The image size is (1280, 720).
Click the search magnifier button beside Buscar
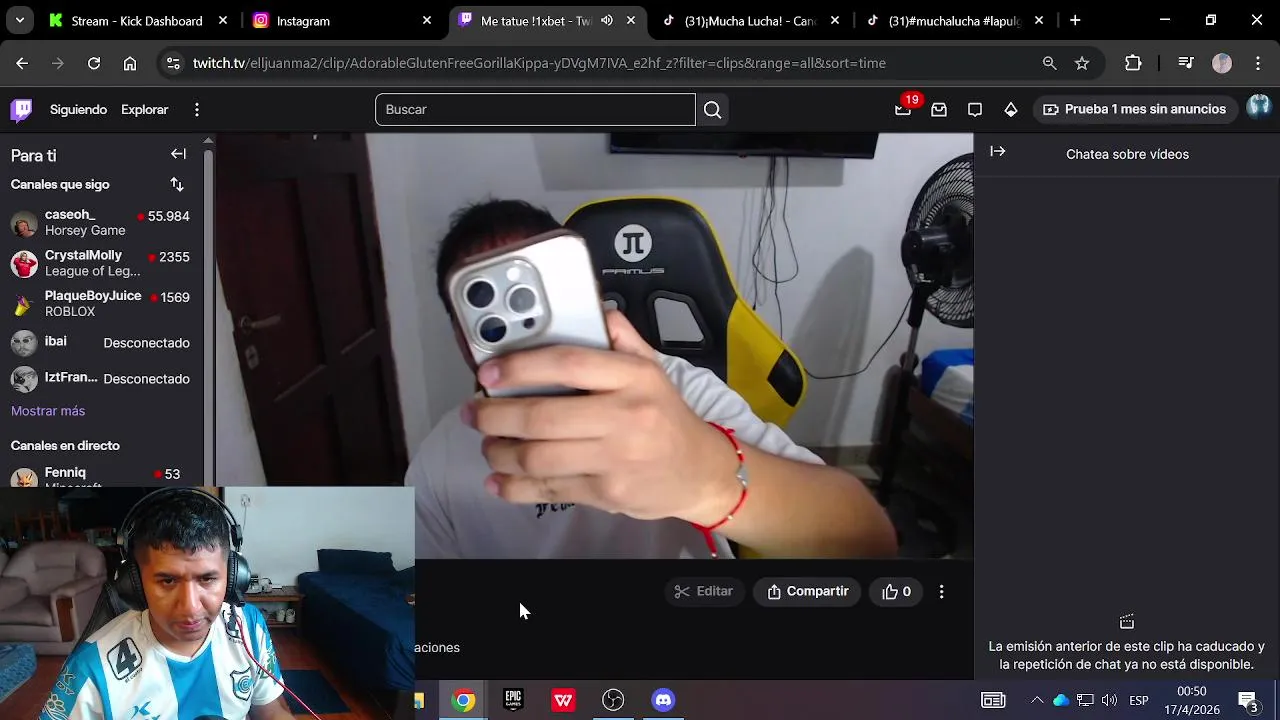coord(712,109)
